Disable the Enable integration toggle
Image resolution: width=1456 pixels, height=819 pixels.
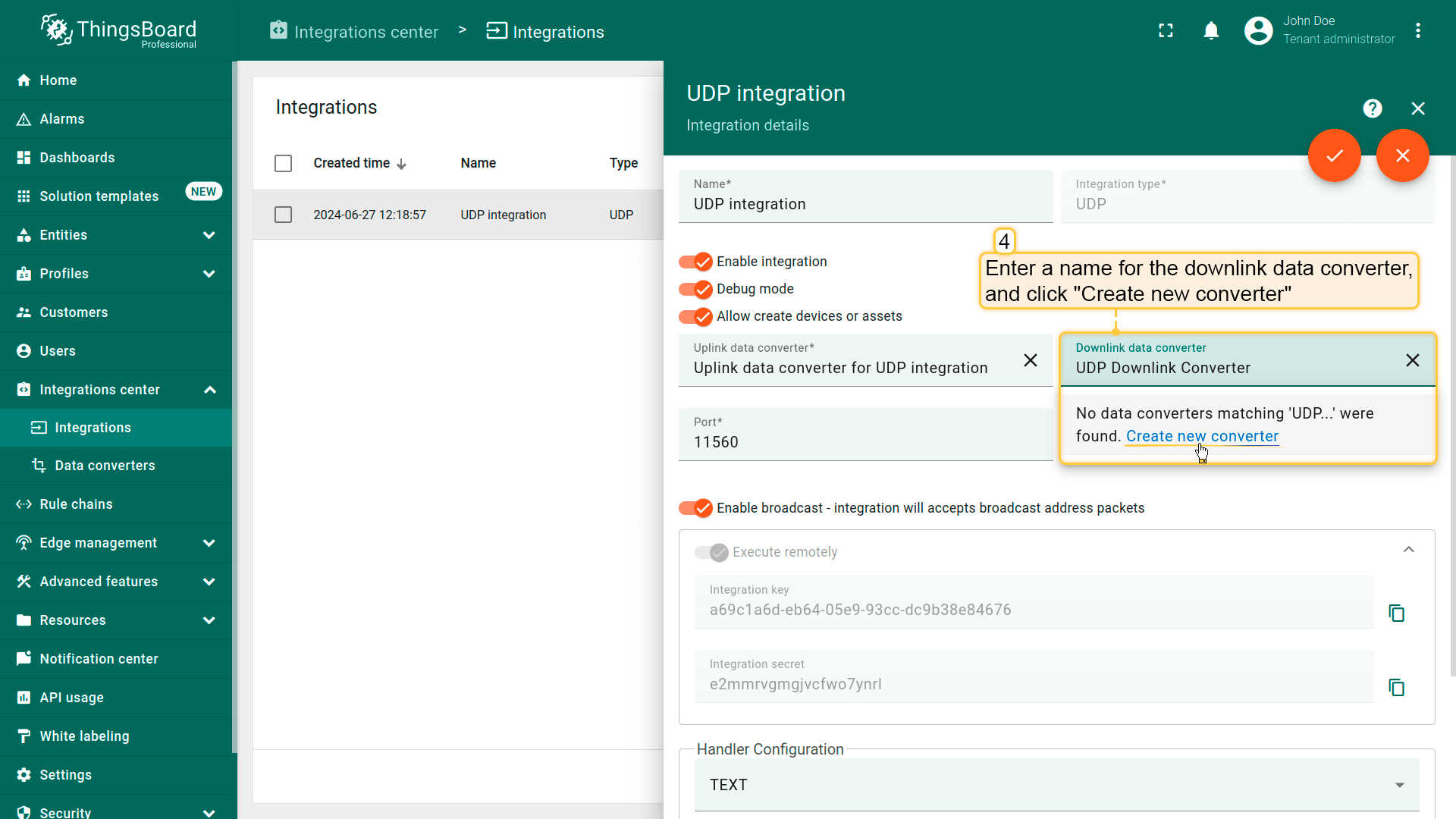click(x=695, y=262)
